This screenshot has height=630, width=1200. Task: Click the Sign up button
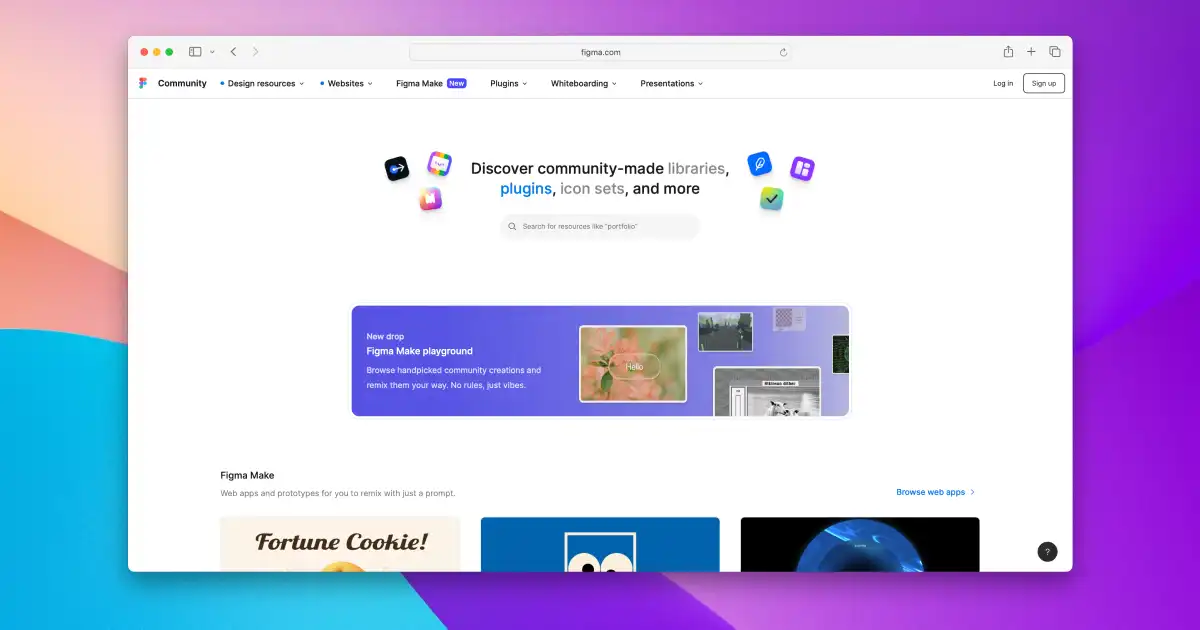click(1044, 83)
